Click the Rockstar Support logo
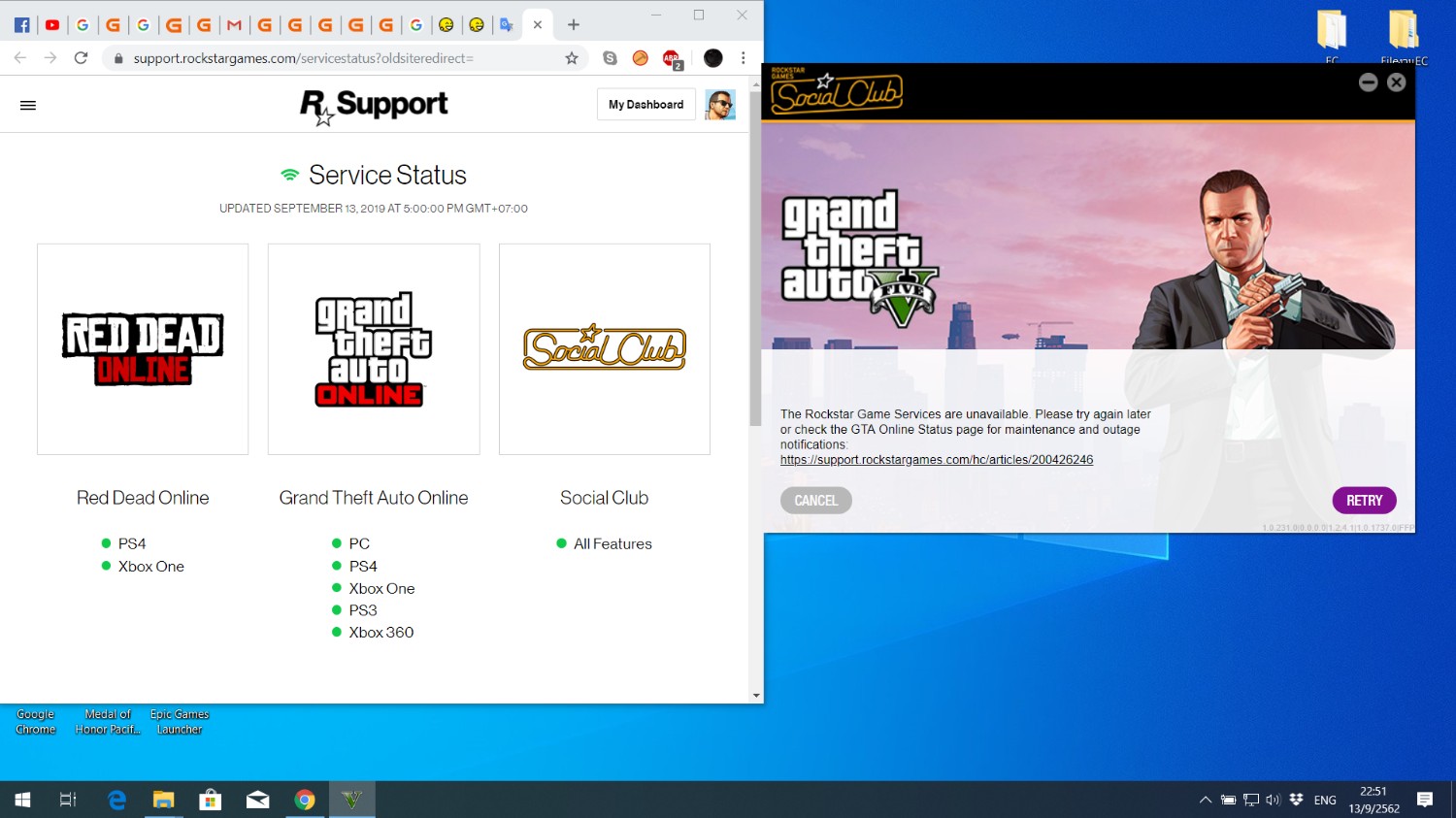1456x818 pixels. [374, 107]
